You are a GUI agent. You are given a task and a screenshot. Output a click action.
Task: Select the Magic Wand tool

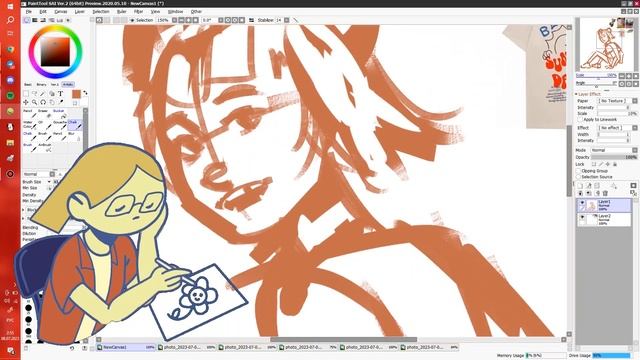tap(43, 94)
